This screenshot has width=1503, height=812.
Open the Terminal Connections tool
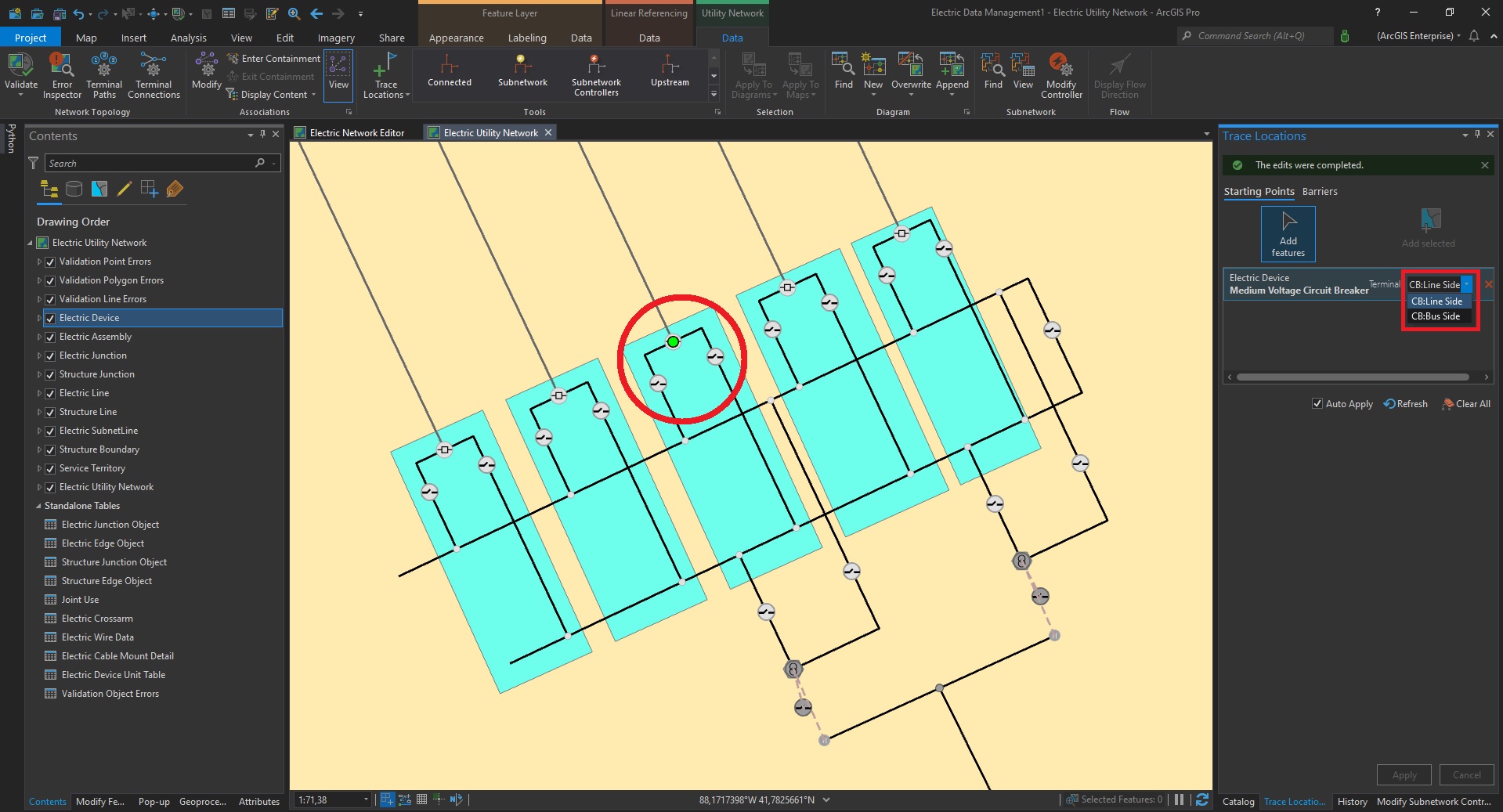[154, 75]
